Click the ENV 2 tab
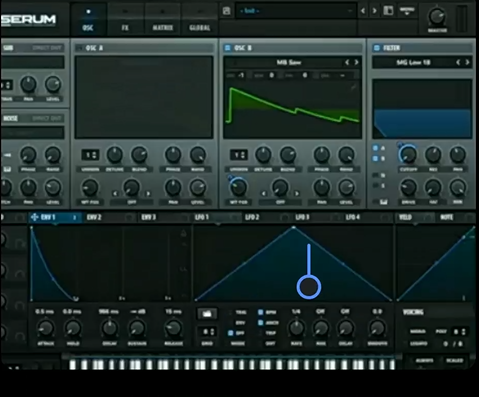 click(94, 217)
